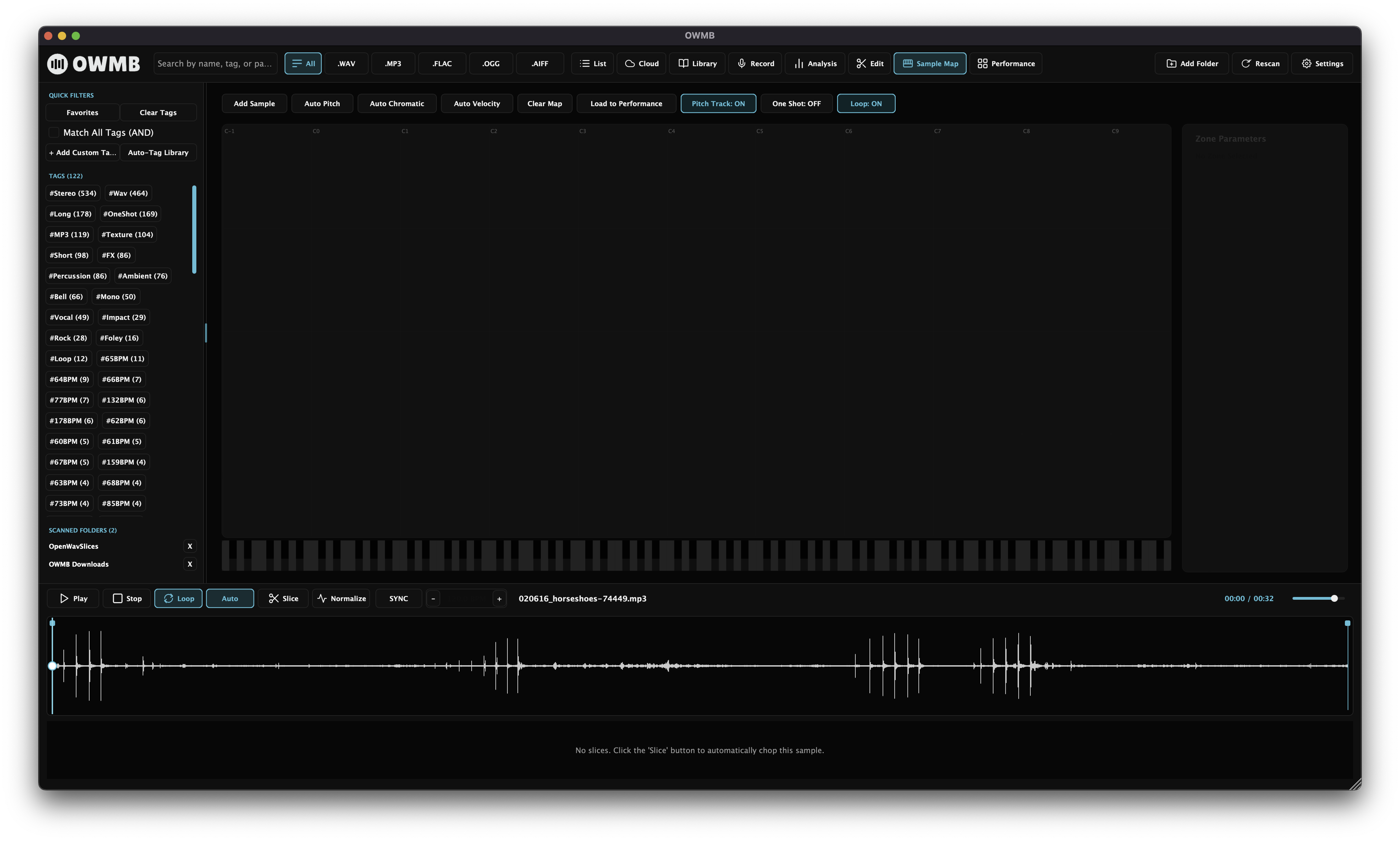
Task: Click the Add Folder button
Action: (x=1192, y=63)
